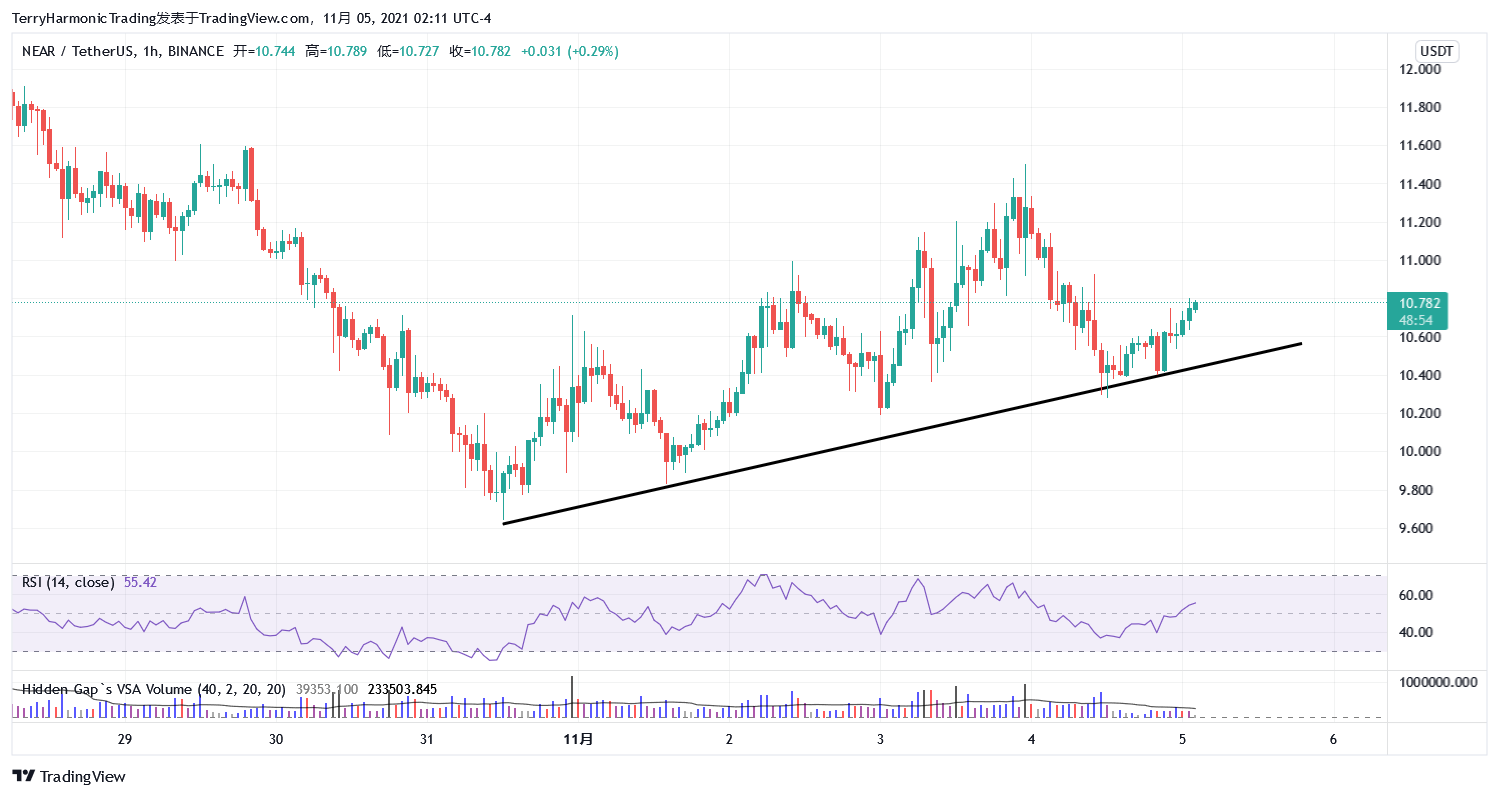Click the percent change (+0.29%)
The height and width of the screenshot is (797, 1499).
pyautogui.click(x=593, y=51)
